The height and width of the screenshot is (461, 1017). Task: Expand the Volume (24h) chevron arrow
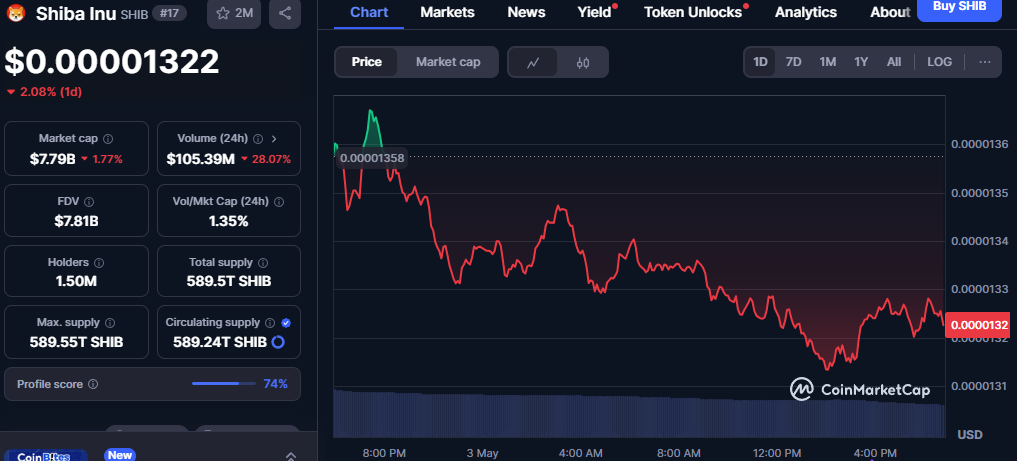[274, 139]
